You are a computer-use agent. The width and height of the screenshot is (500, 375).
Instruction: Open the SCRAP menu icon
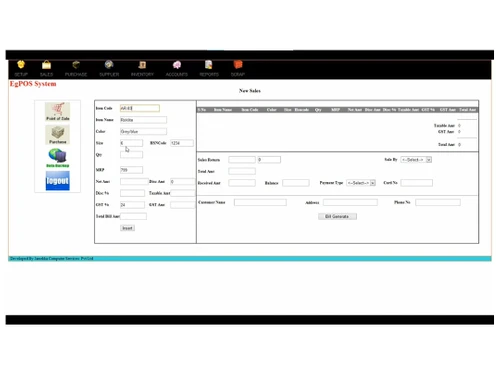point(238,65)
